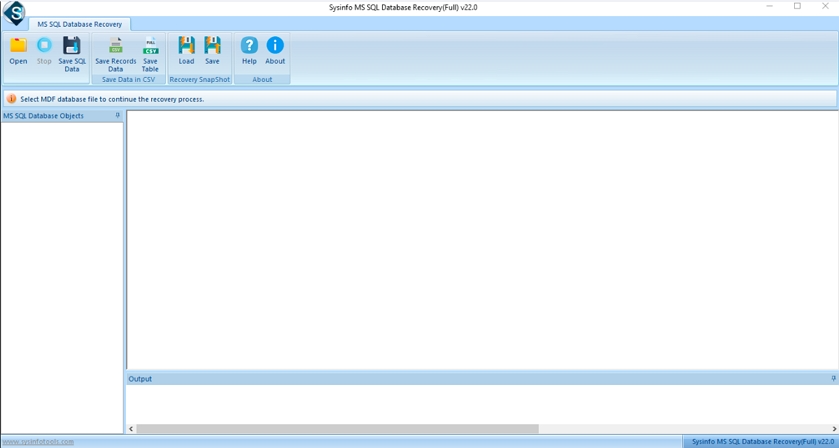Click Save Records Data CSV icon
This screenshot has height=448, width=839.
(x=116, y=52)
